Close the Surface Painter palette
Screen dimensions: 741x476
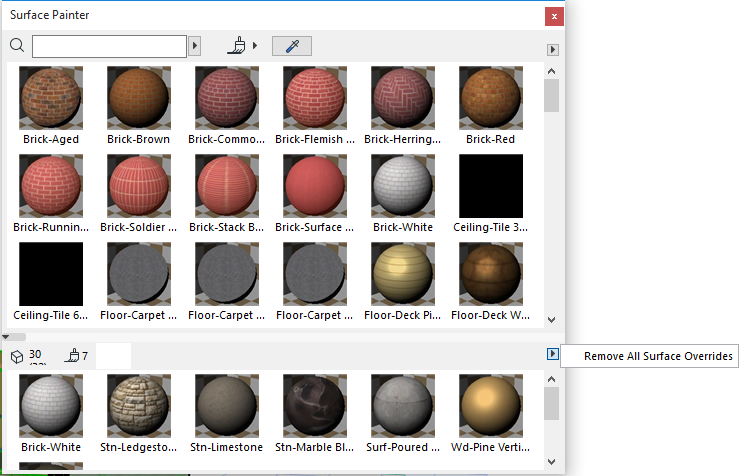coord(552,16)
